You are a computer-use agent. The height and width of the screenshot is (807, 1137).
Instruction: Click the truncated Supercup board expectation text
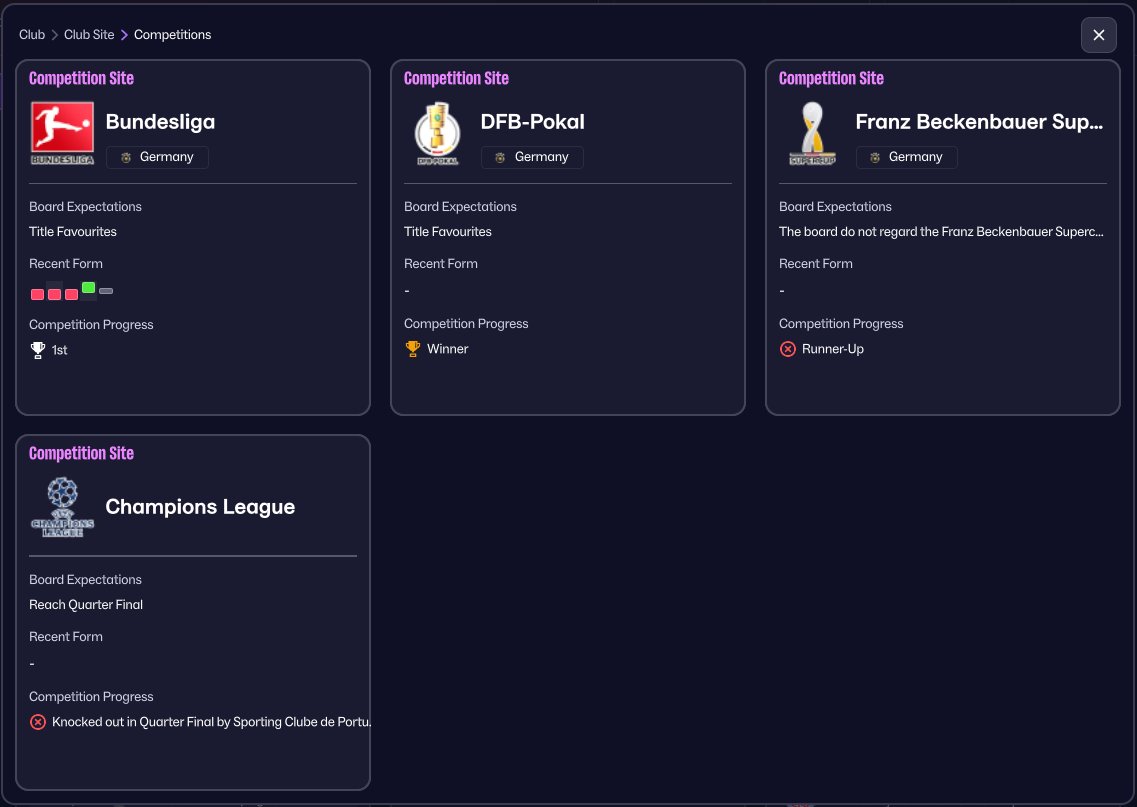(x=941, y=232)
